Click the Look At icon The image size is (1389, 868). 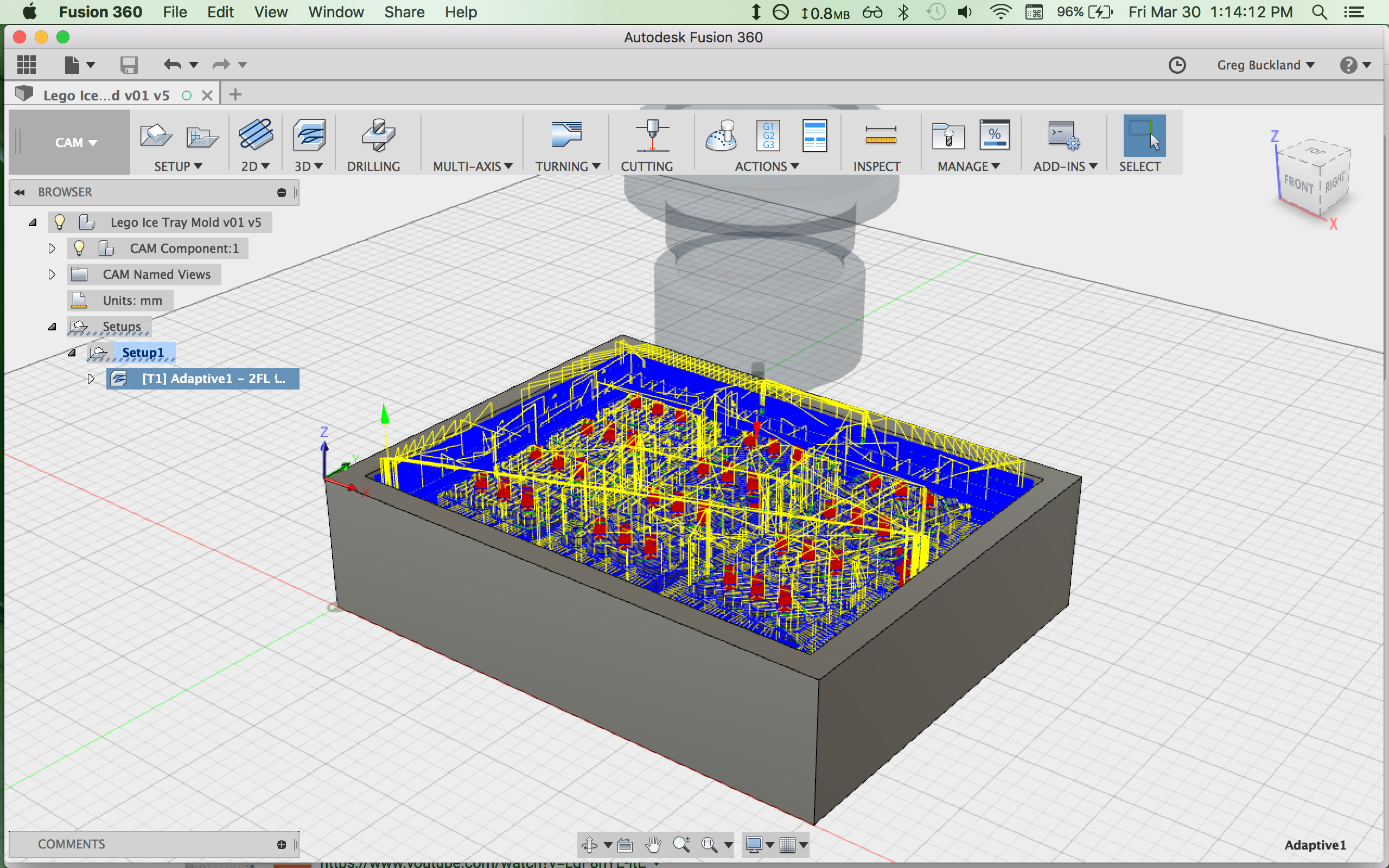[625, 845]
